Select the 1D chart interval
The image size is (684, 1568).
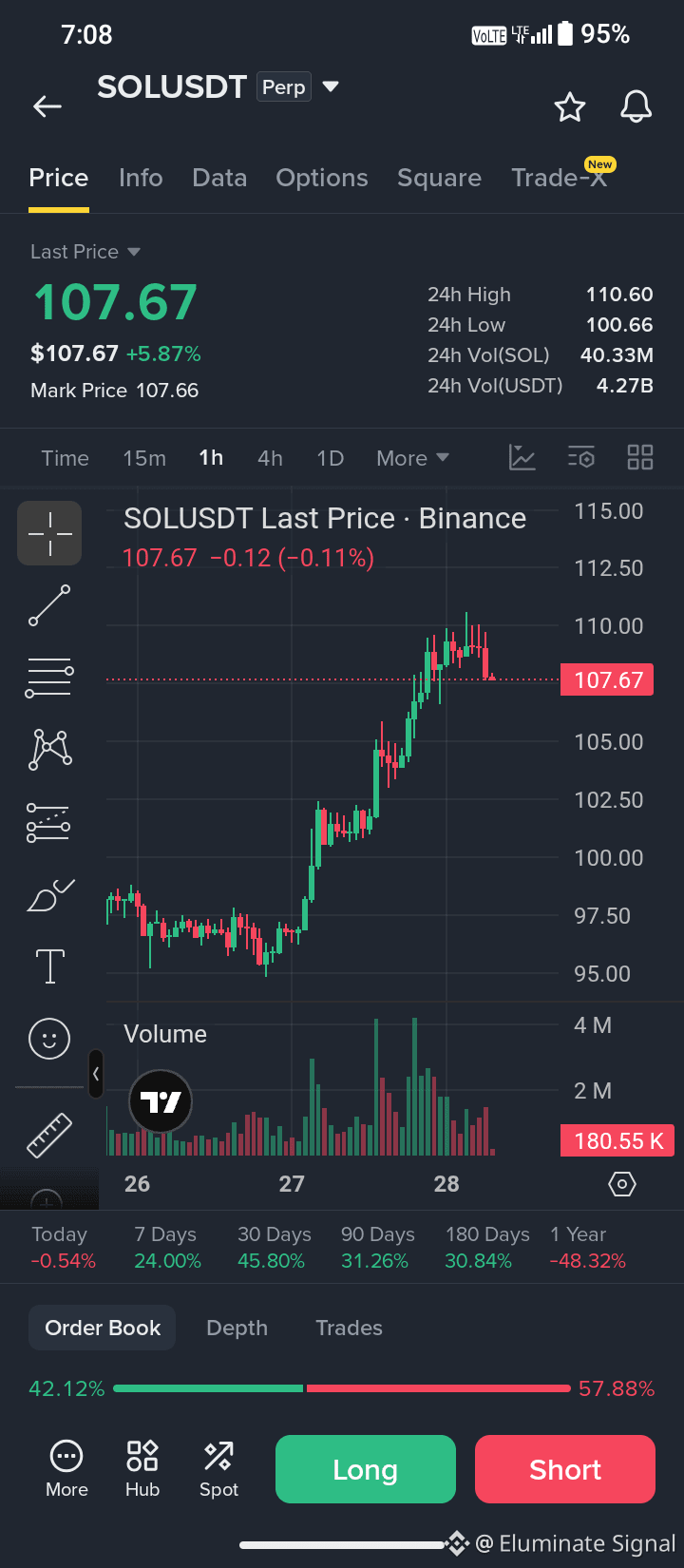tap(330, 458)
